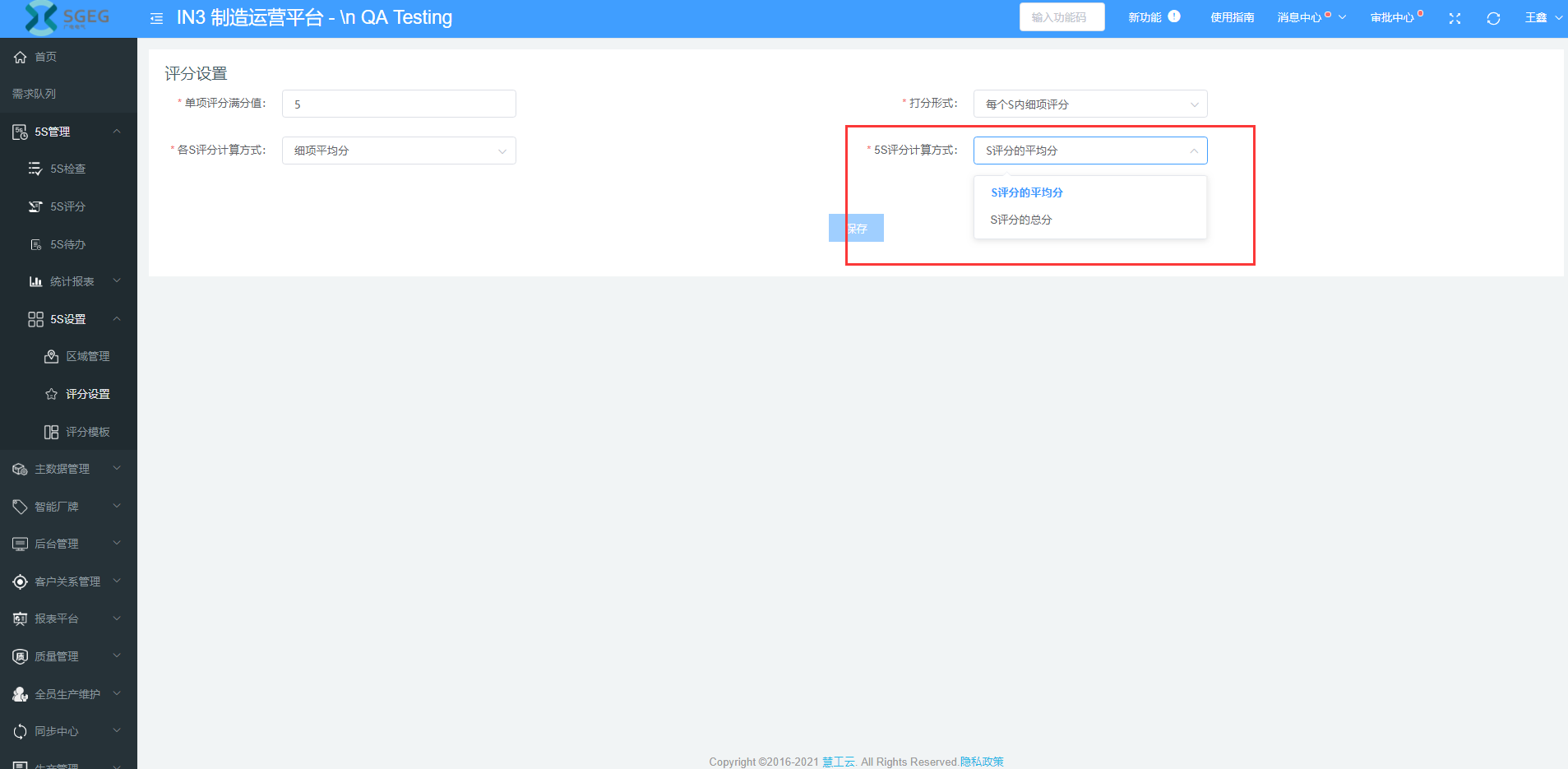Screen dimensions: 1568x769
Task: Open 5S检查 in the sidebar
Action: 67,169
